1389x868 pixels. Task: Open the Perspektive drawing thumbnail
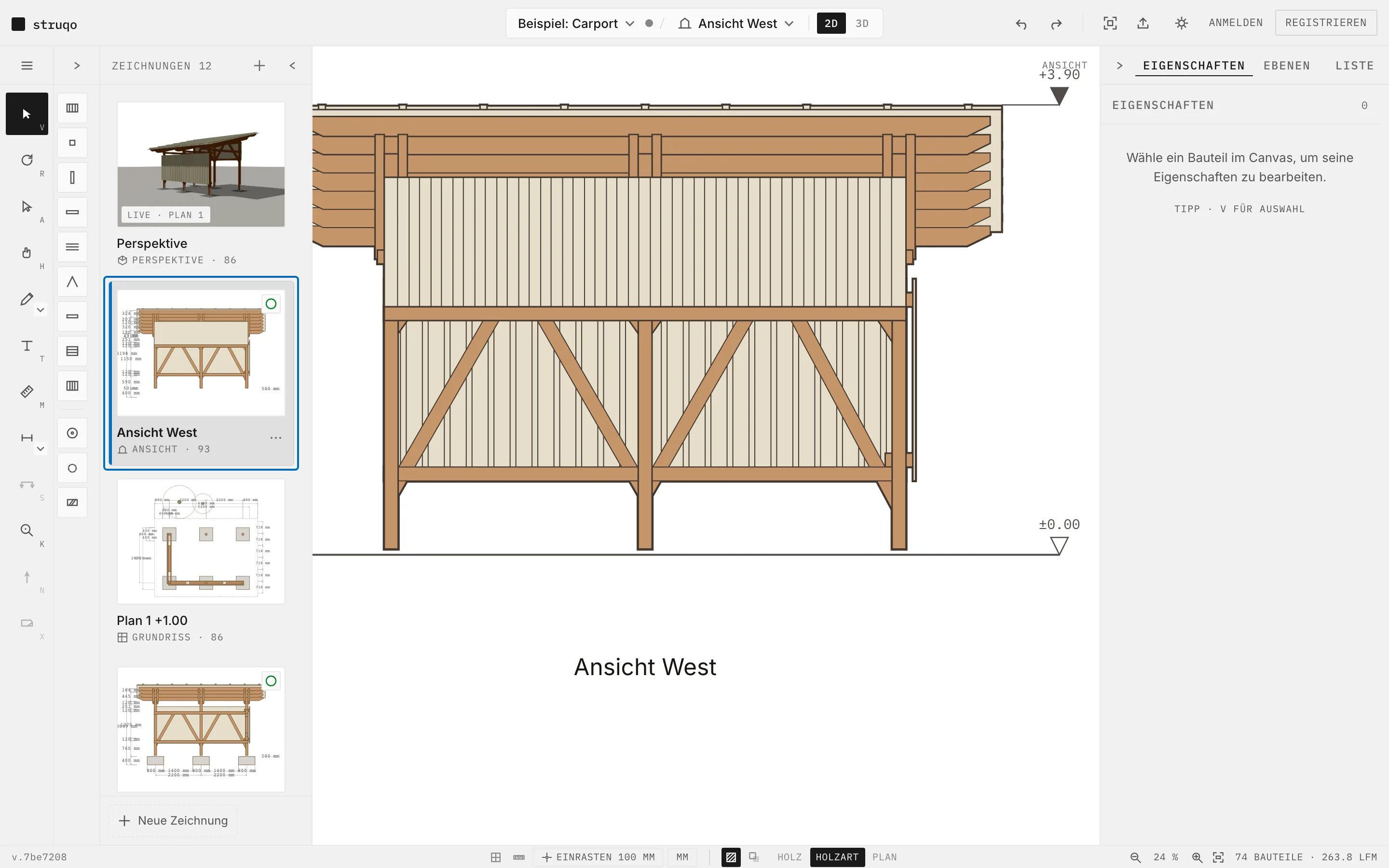201,164
